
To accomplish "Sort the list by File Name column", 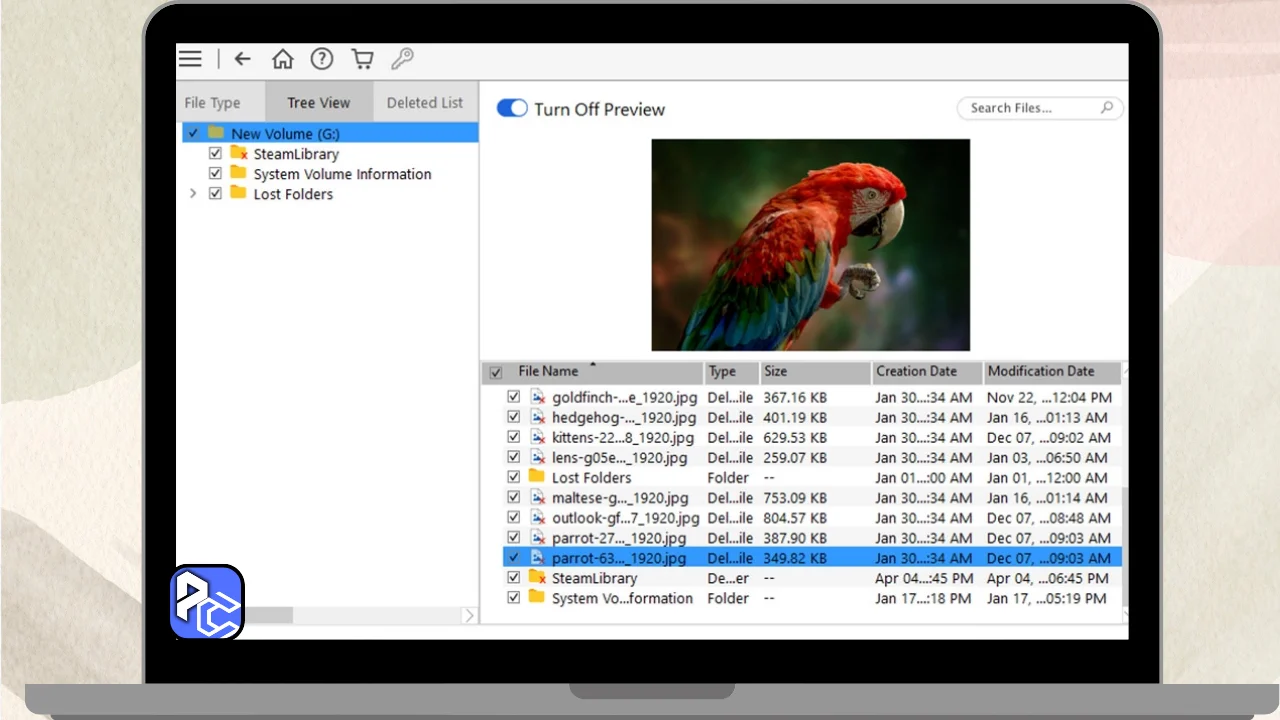I will click(548, 372).
